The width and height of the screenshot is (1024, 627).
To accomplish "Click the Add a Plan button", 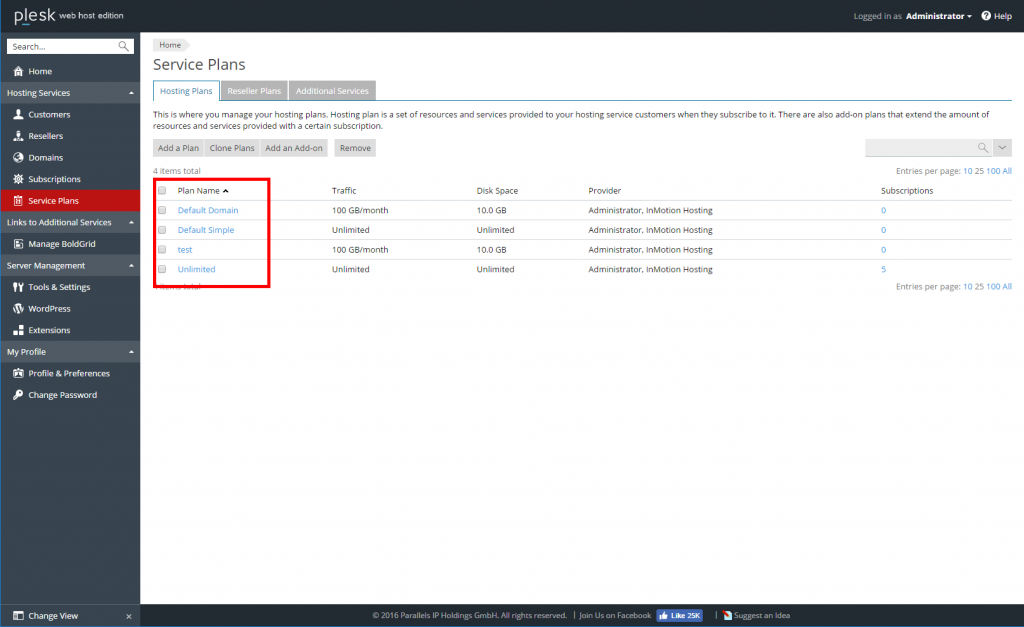I will click(x=178, y=148).
